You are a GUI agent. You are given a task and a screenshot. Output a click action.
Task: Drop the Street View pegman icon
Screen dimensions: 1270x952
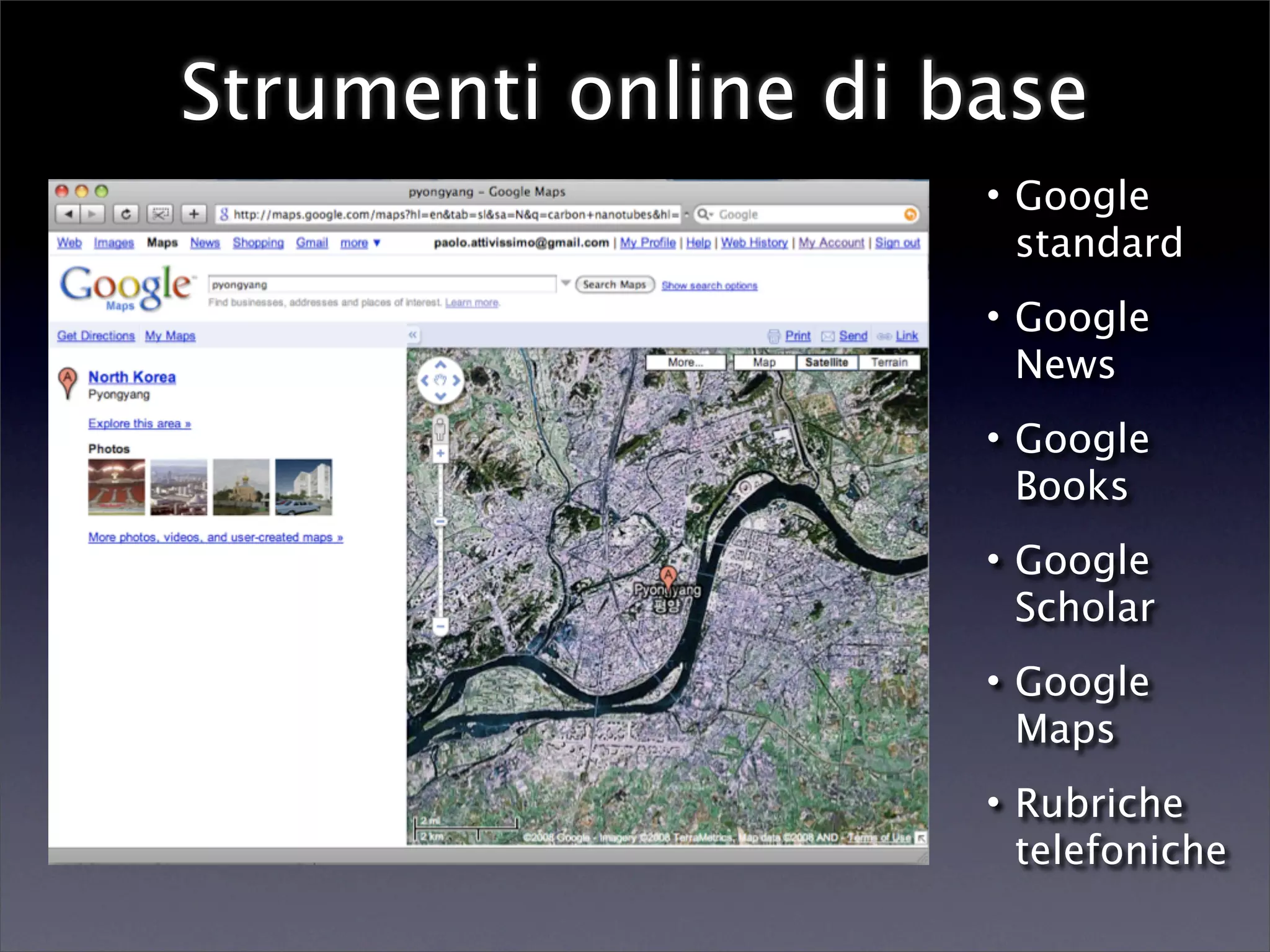coord(440,428)
